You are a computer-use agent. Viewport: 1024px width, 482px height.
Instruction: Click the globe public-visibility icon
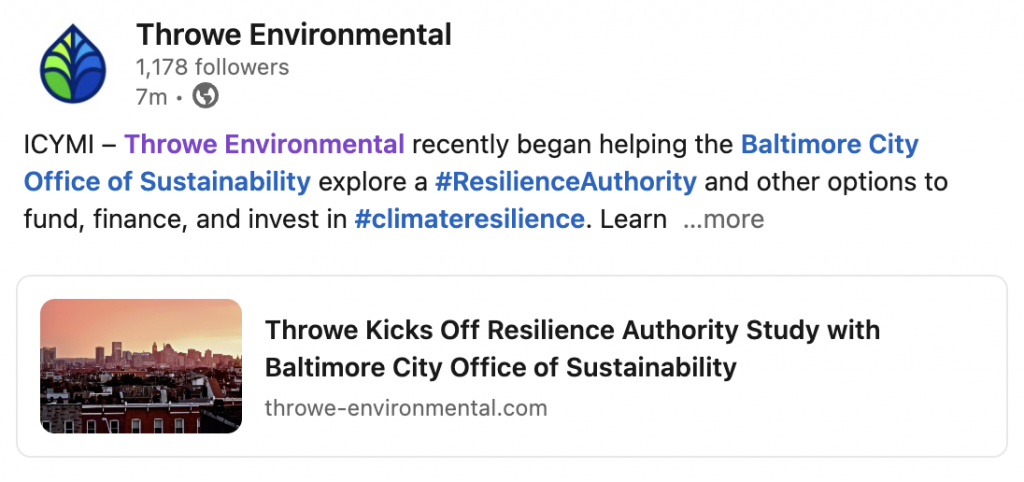(205, 97)
